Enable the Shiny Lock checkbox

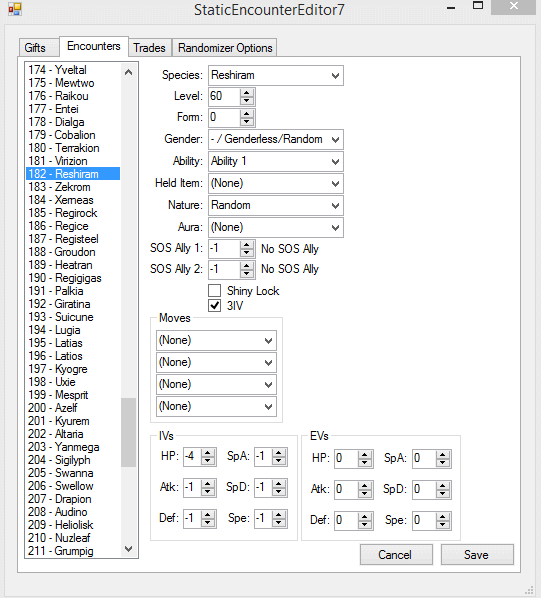pos(215,291)
